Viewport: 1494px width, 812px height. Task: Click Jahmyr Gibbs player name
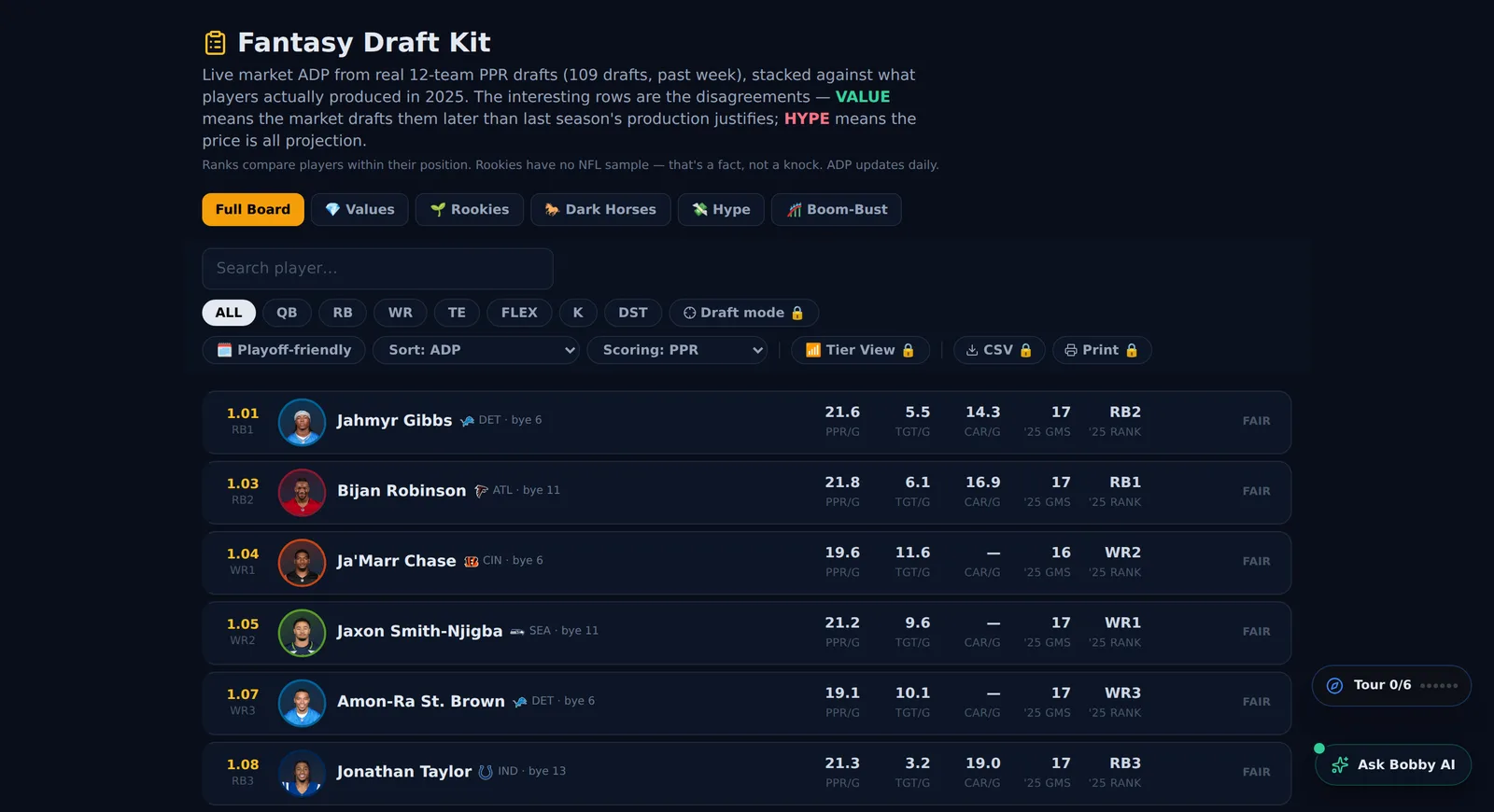(394, 421)
